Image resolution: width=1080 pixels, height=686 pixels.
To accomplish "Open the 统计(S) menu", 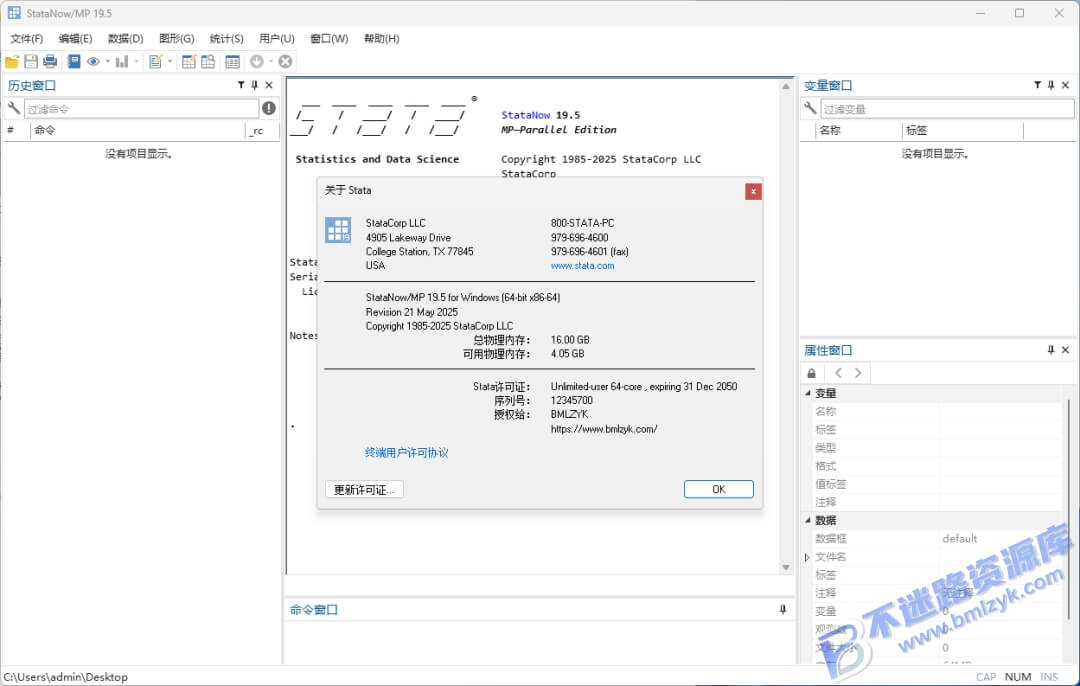I will 227,39.
